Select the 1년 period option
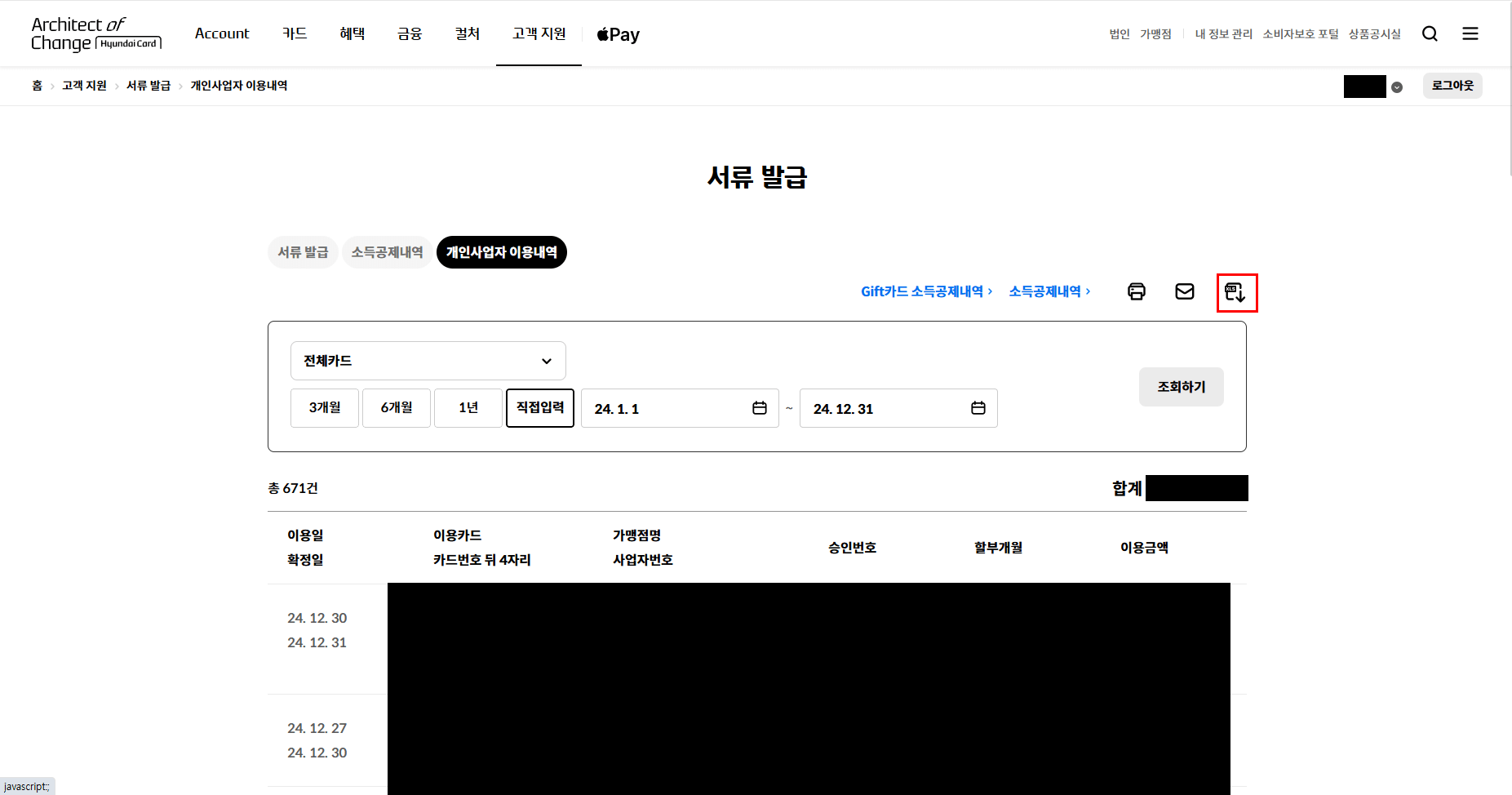 pyautogui.click(x=468, y=408)
